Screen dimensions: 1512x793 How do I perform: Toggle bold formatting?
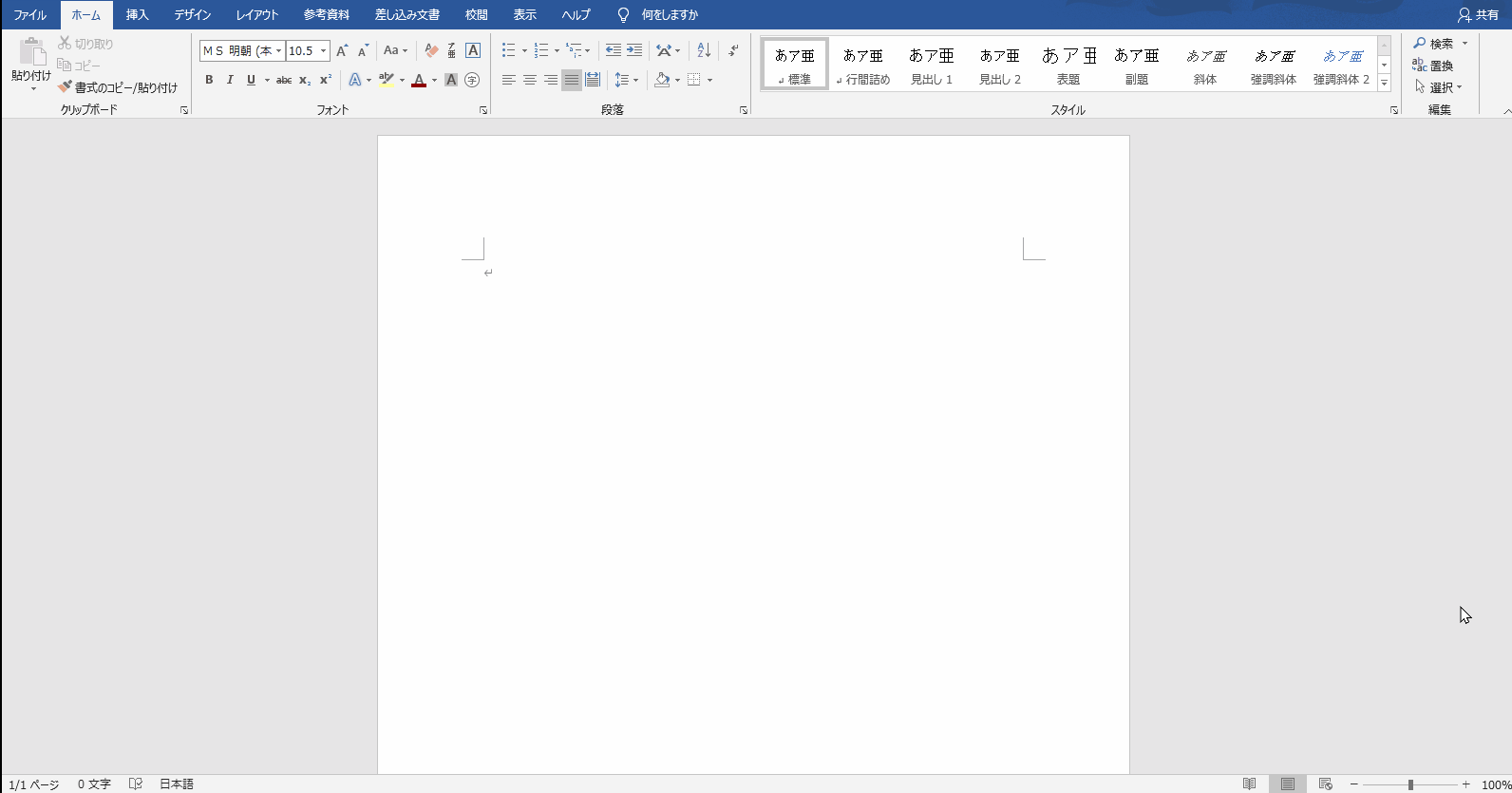pos(209,80)
